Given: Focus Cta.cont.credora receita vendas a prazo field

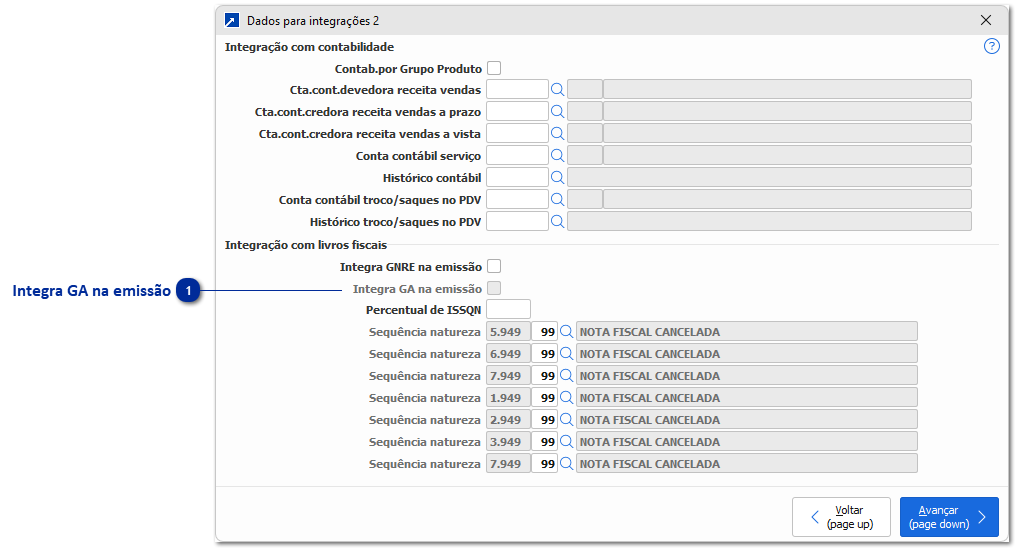Looking at the screenshot, I should point(517,112).
